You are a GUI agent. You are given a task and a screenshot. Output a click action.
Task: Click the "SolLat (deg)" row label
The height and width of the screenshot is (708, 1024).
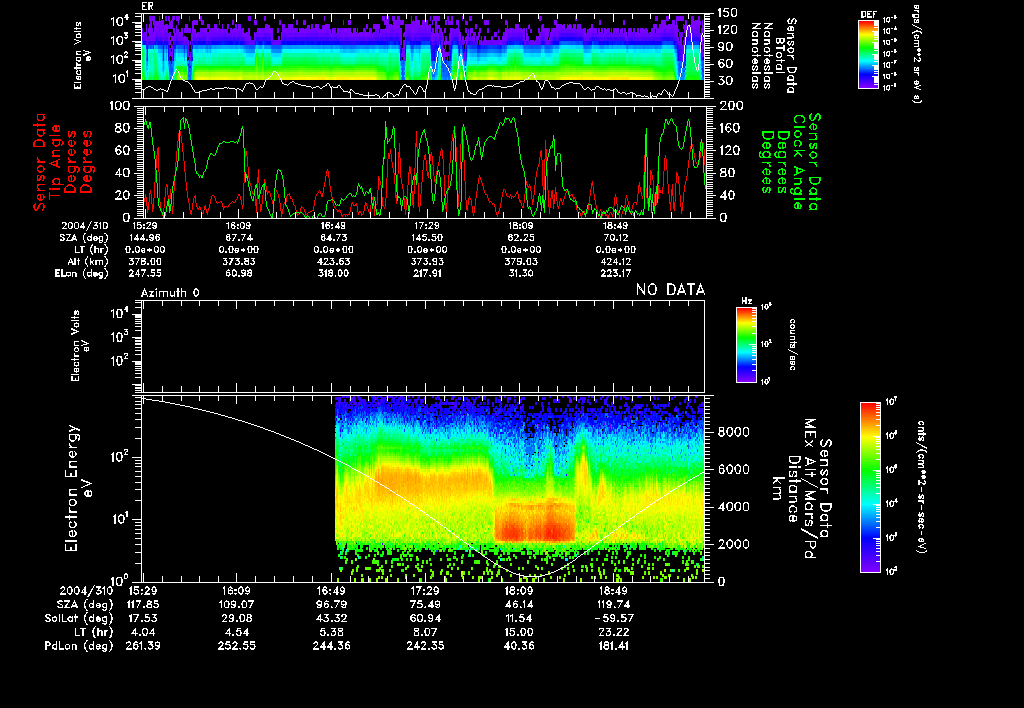(79, 619)
